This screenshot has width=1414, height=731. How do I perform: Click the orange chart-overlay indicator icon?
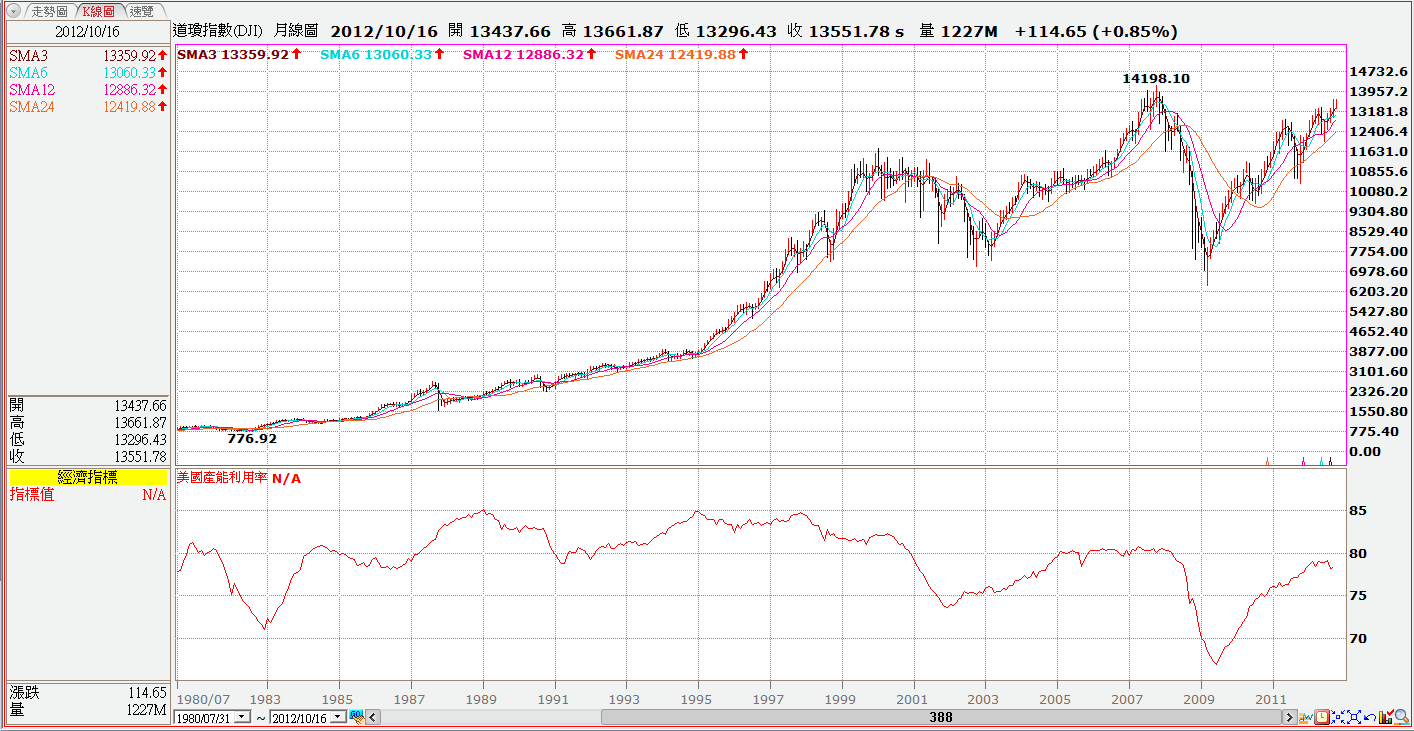1306,717
